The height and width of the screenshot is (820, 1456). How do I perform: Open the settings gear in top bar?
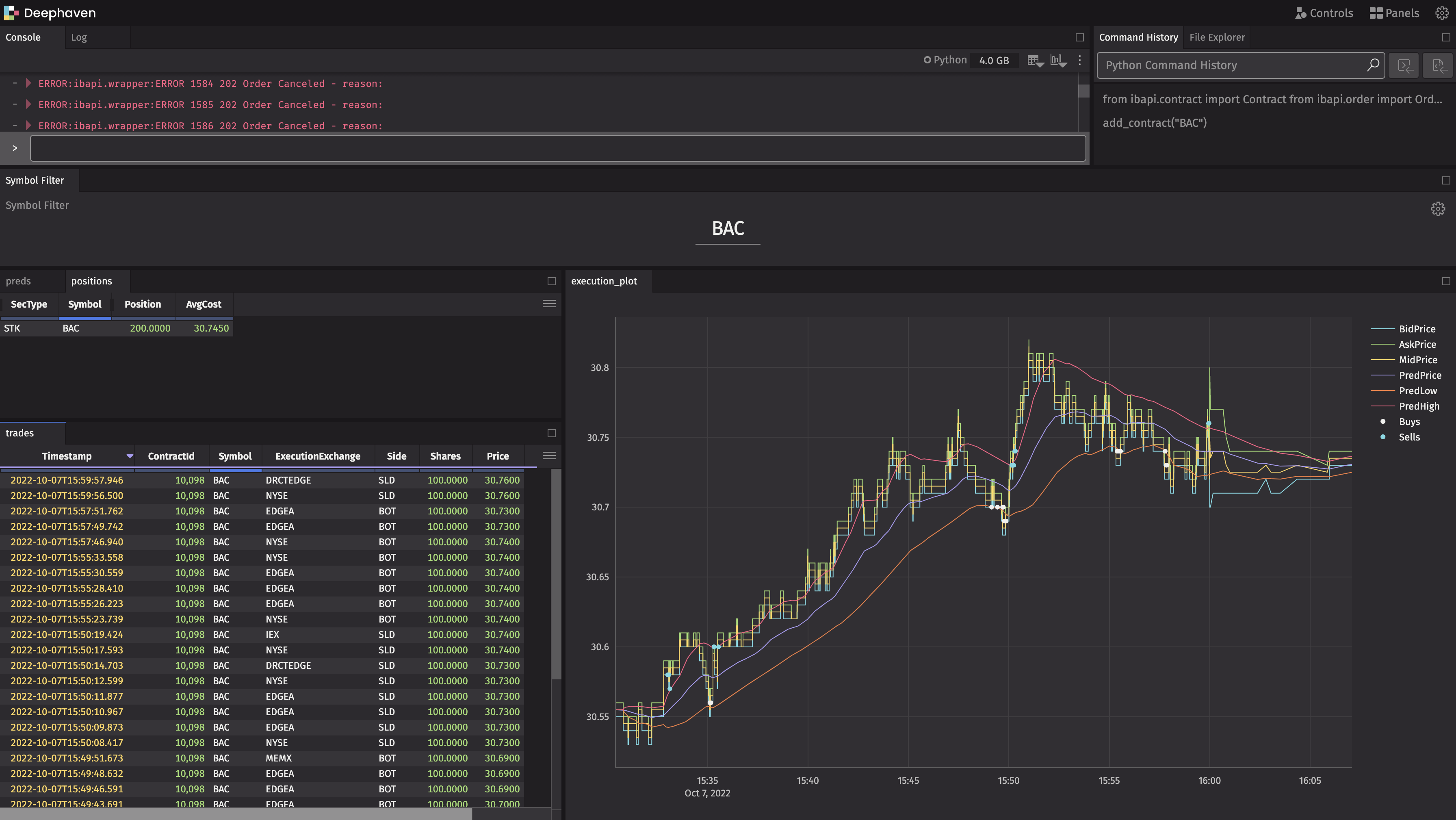pyautogui.click(x=1442, y=13)
